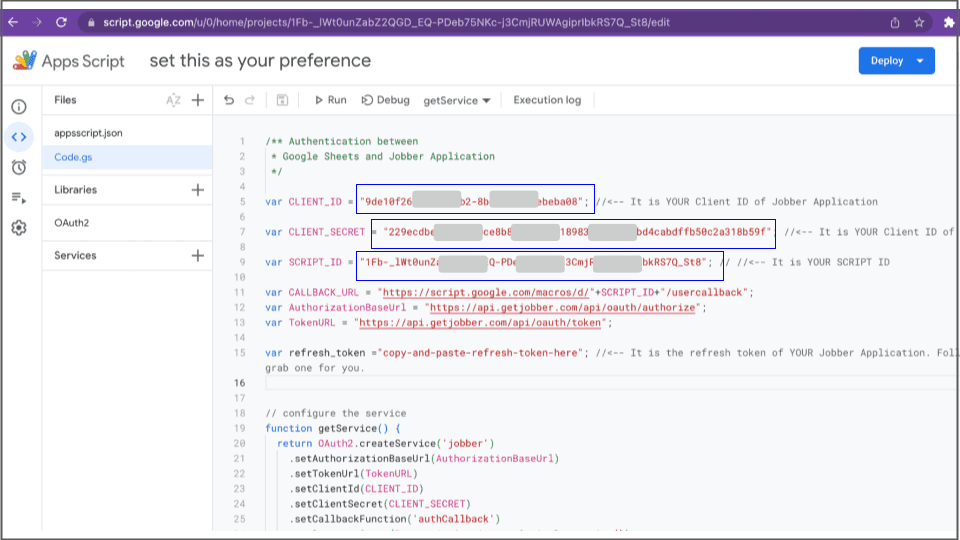
Task: Add a service with plus icon
Action: [x=198, y=256]
